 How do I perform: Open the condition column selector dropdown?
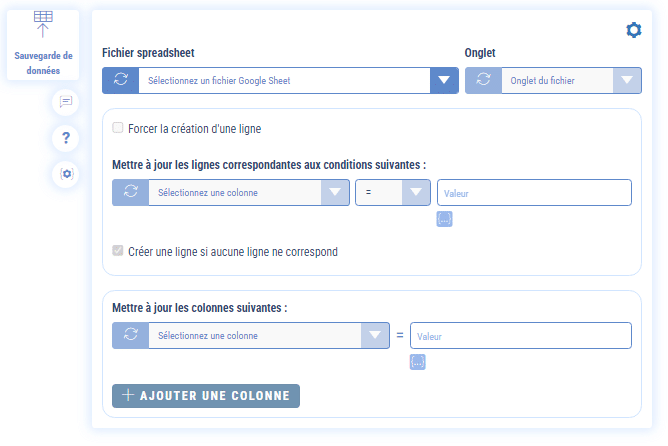click(335, 193)
